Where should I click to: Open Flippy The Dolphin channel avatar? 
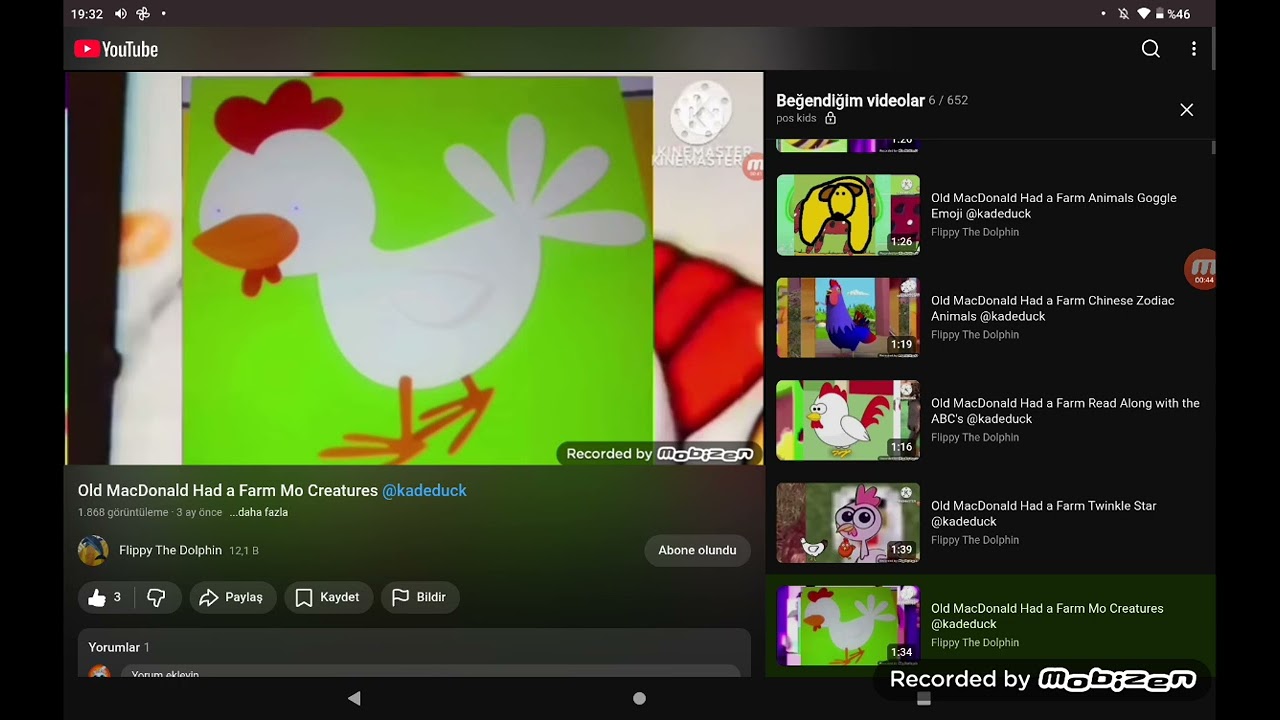point(93,550)
